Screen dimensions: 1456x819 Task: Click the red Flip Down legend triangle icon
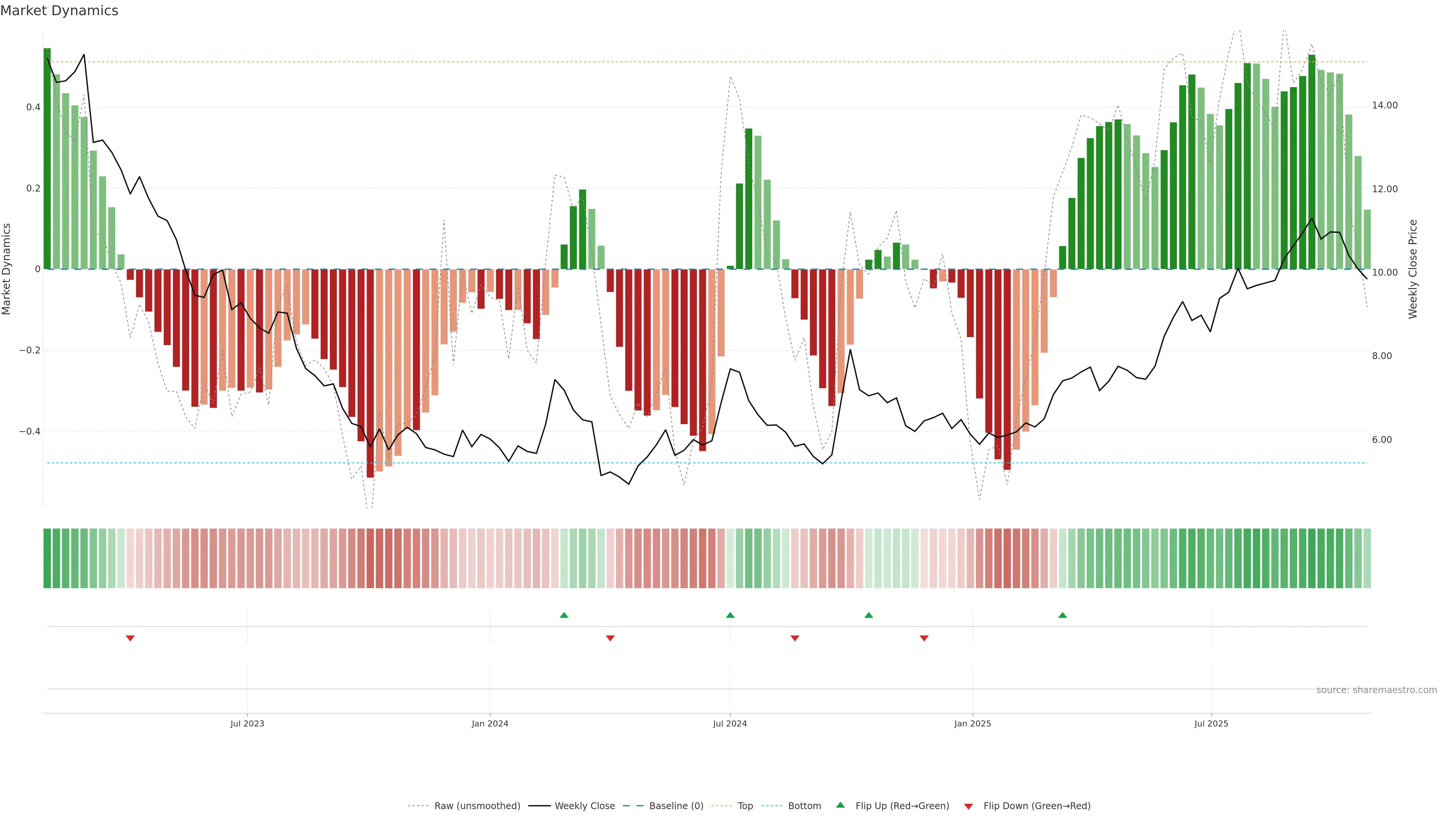(x=968, y=806)
